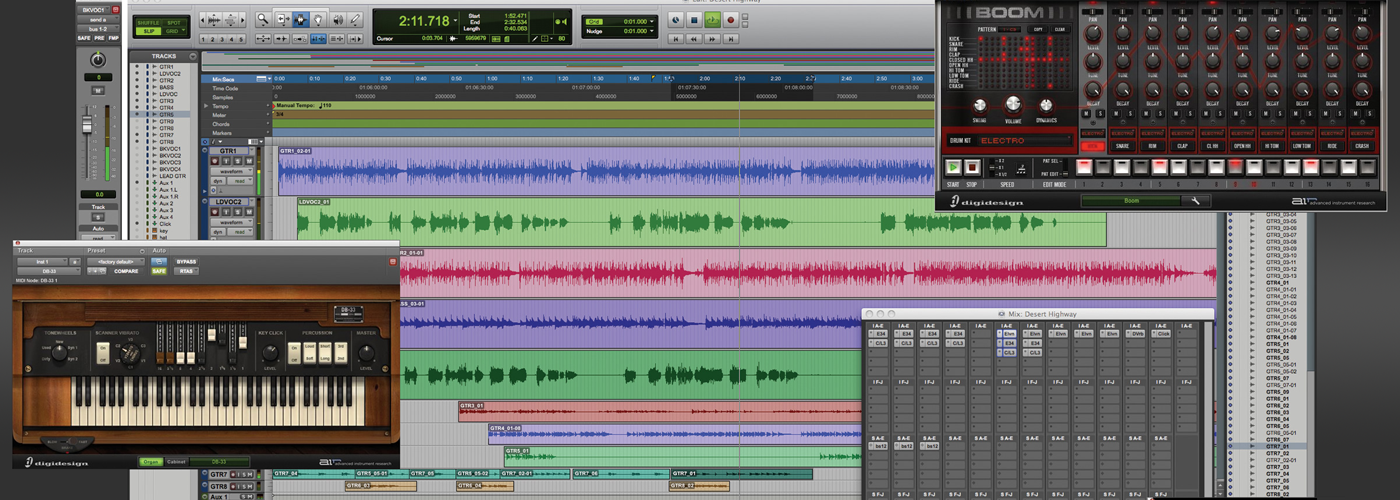Open LDVOC2 track waveform view dropdown
The width and height of the screenshot is (1400, 500).
(231, 222)
